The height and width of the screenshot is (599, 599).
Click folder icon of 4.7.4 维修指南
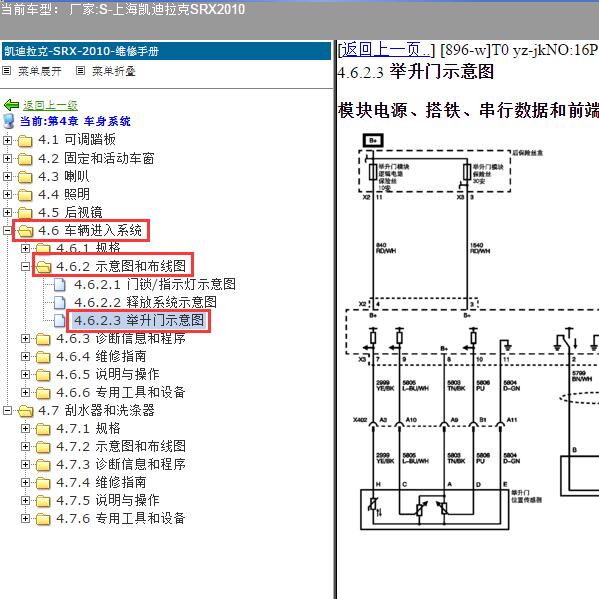(x=43, y=482)
